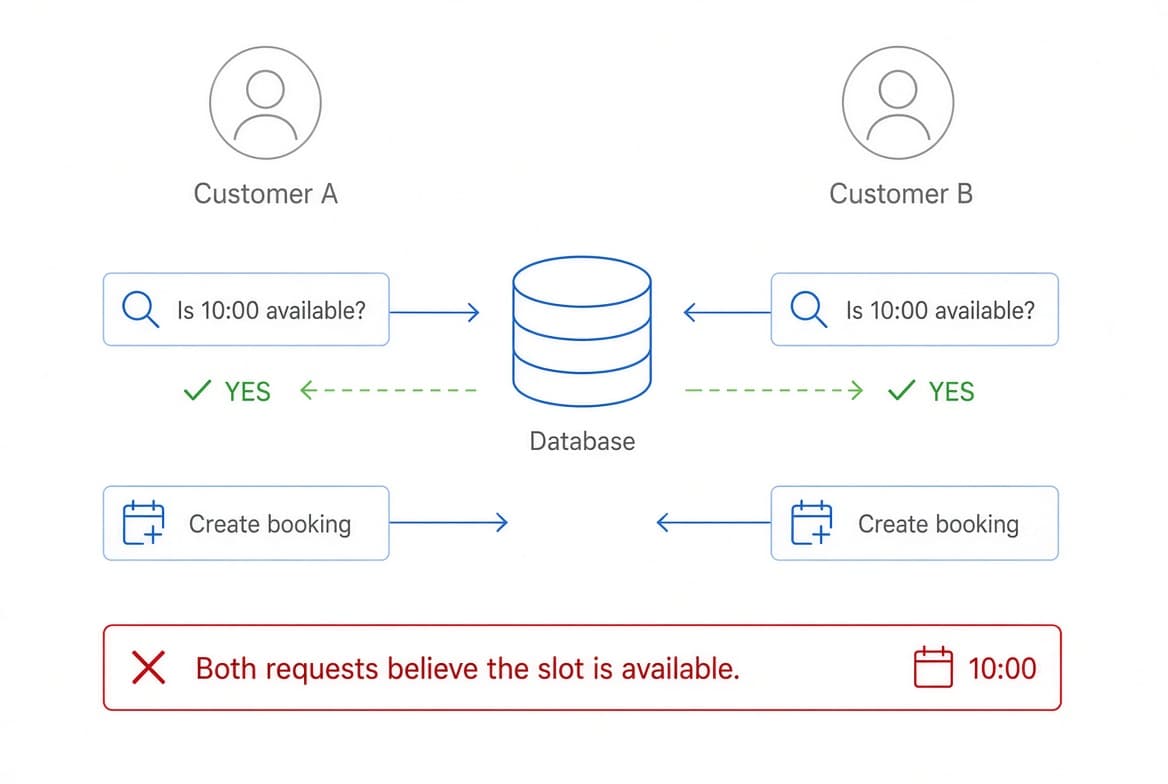
Task: Click the calendar-plus icon in right Create booking
Action: 811,522
